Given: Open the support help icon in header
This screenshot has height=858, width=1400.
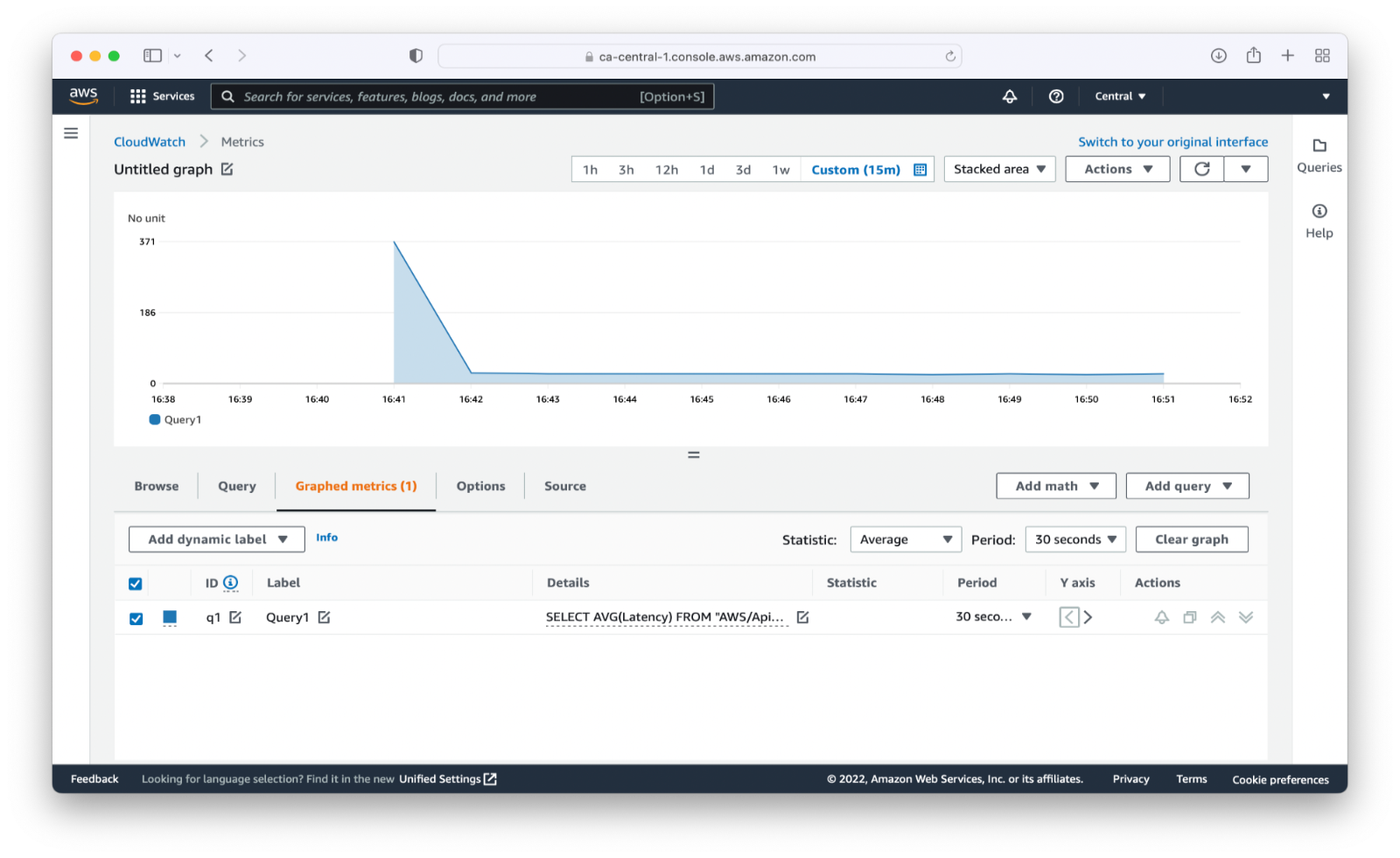Looking at the screenshot, I should [1056, 96].
